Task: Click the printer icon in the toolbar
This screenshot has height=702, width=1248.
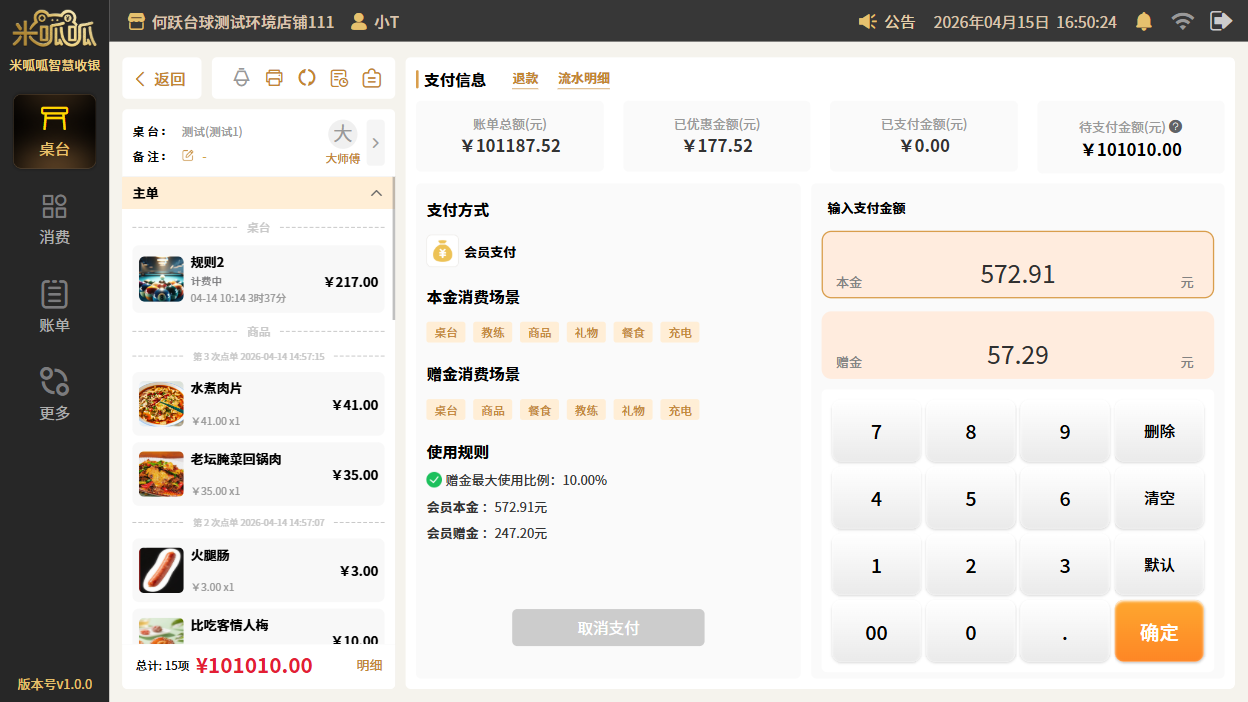Action: point(274,78)
